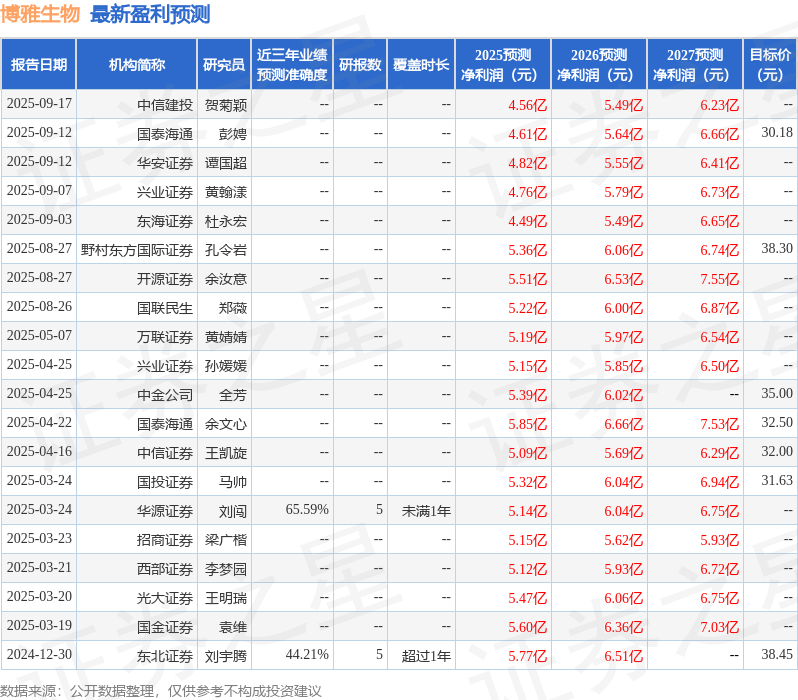Click the 近三年业绩预测准确度 column header
Viewport: 798px width, 700px height.
pyautogui.click(x=292, y=65)
